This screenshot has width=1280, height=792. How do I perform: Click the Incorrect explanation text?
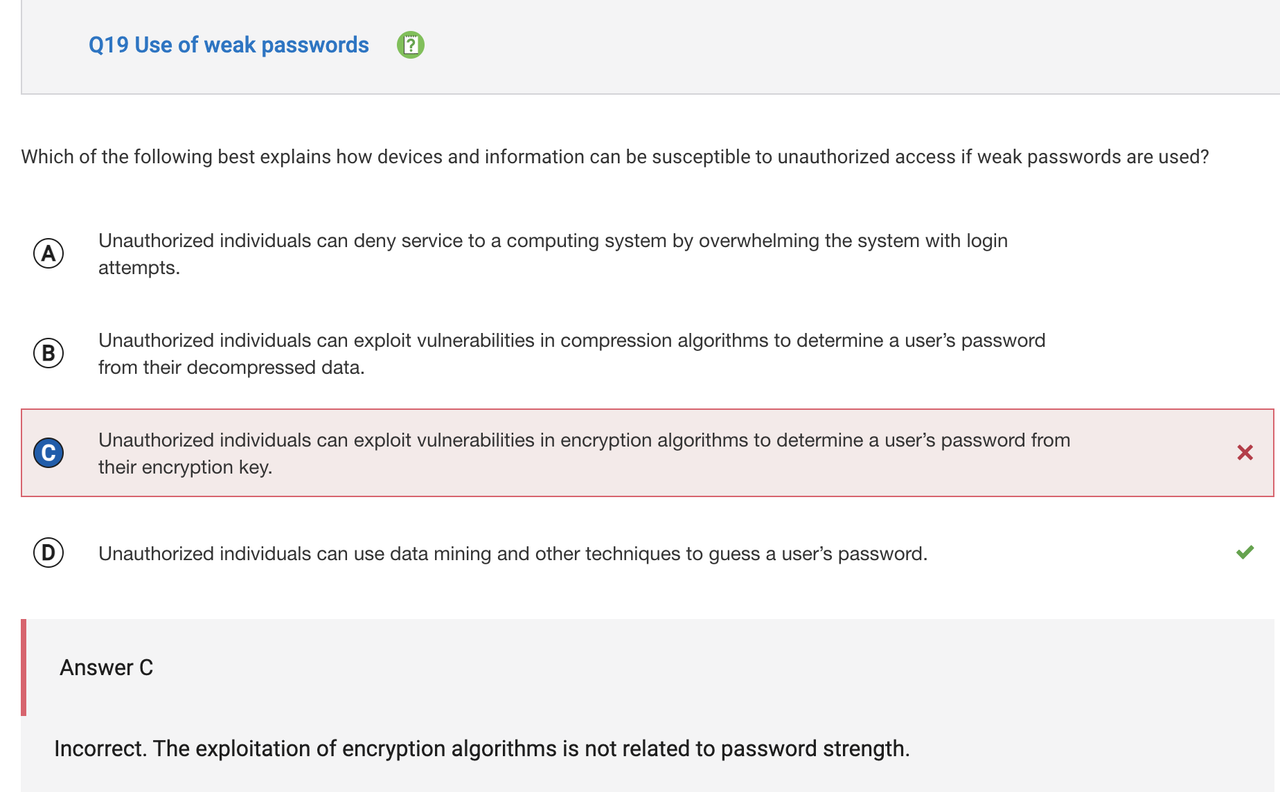coord(482,749)
